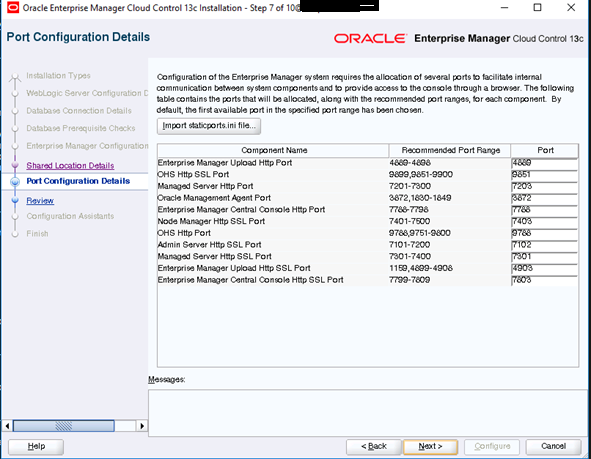Open the Help dialog

point(36,447)
